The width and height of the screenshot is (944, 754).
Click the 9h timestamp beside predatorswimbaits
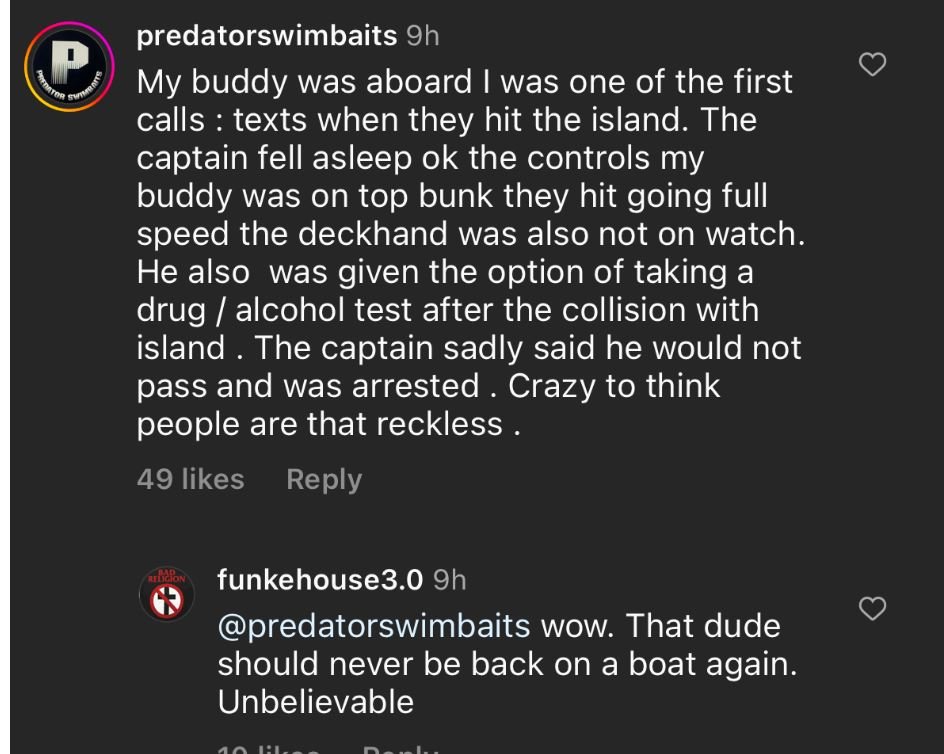[423, 36]
